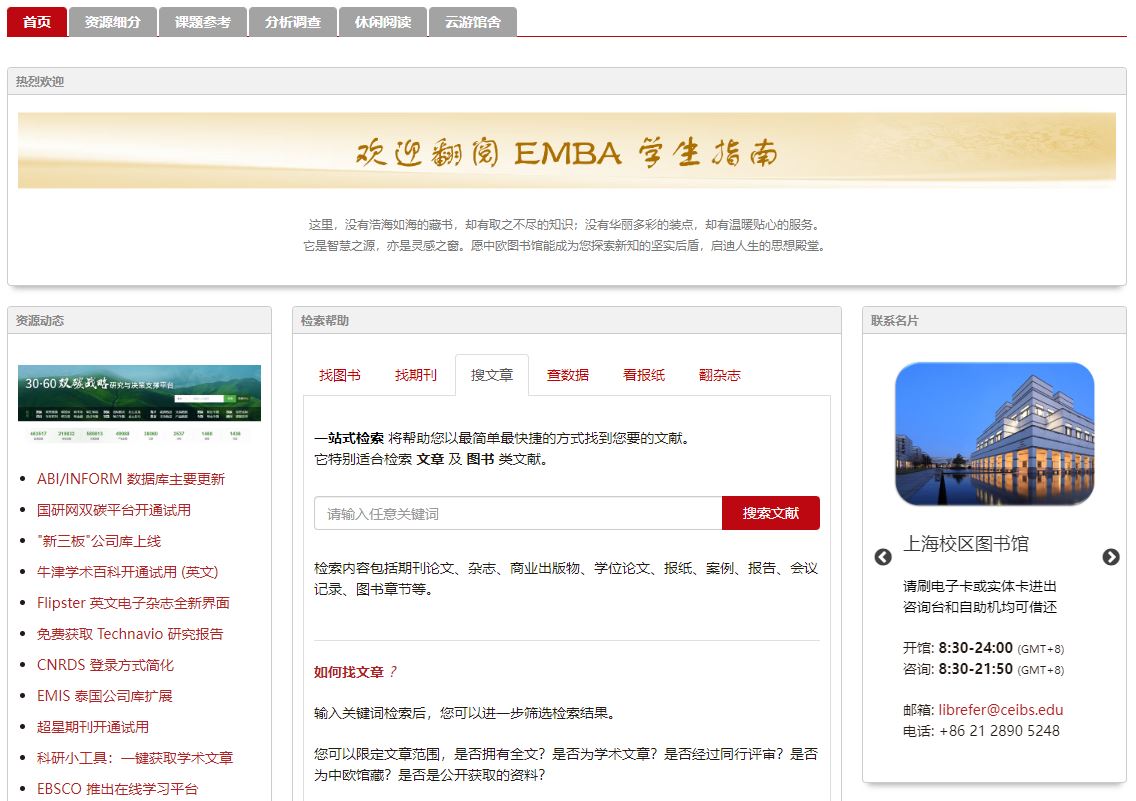This screenshot has height=801, width=1136.
Task: Open ABI/INFORM 数据库主要更新 link
Action: 131,479
